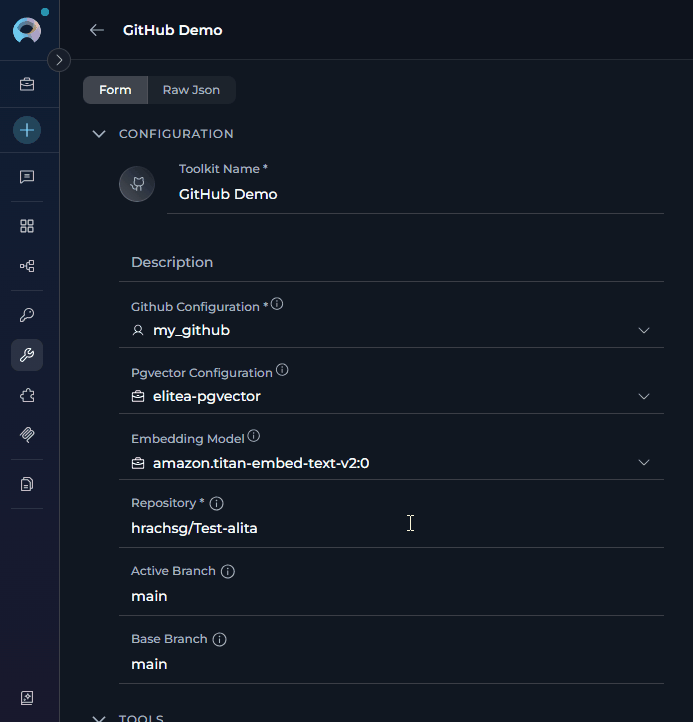Click the bottom sidebar notes icon
Image resolution: width=693 pixels, height=722 pixels.
coord(27,698)
